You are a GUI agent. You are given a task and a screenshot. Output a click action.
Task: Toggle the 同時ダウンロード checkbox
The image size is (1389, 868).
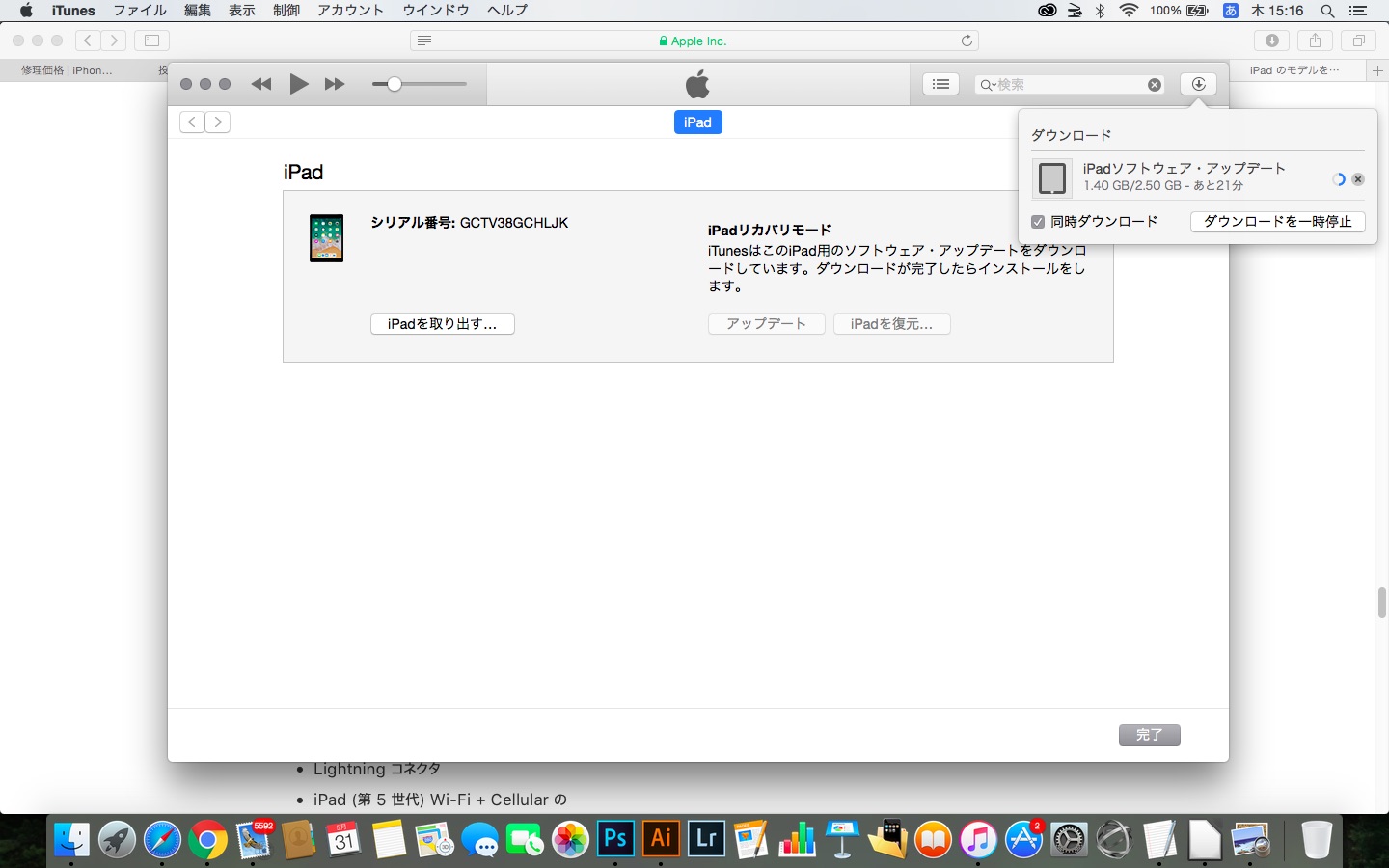pyautogui.click(x=1038, y=222)
